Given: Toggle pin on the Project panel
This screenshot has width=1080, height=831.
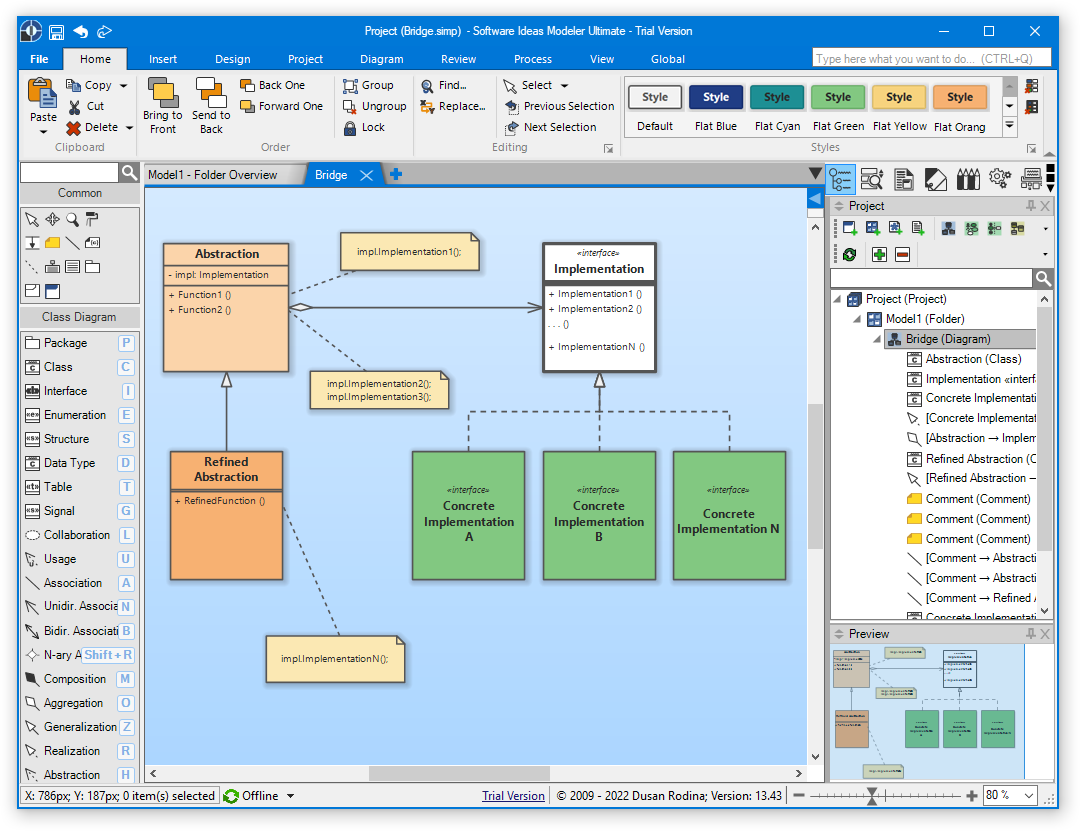Looking at the screenshot, I should click(x=1031, y=206).
